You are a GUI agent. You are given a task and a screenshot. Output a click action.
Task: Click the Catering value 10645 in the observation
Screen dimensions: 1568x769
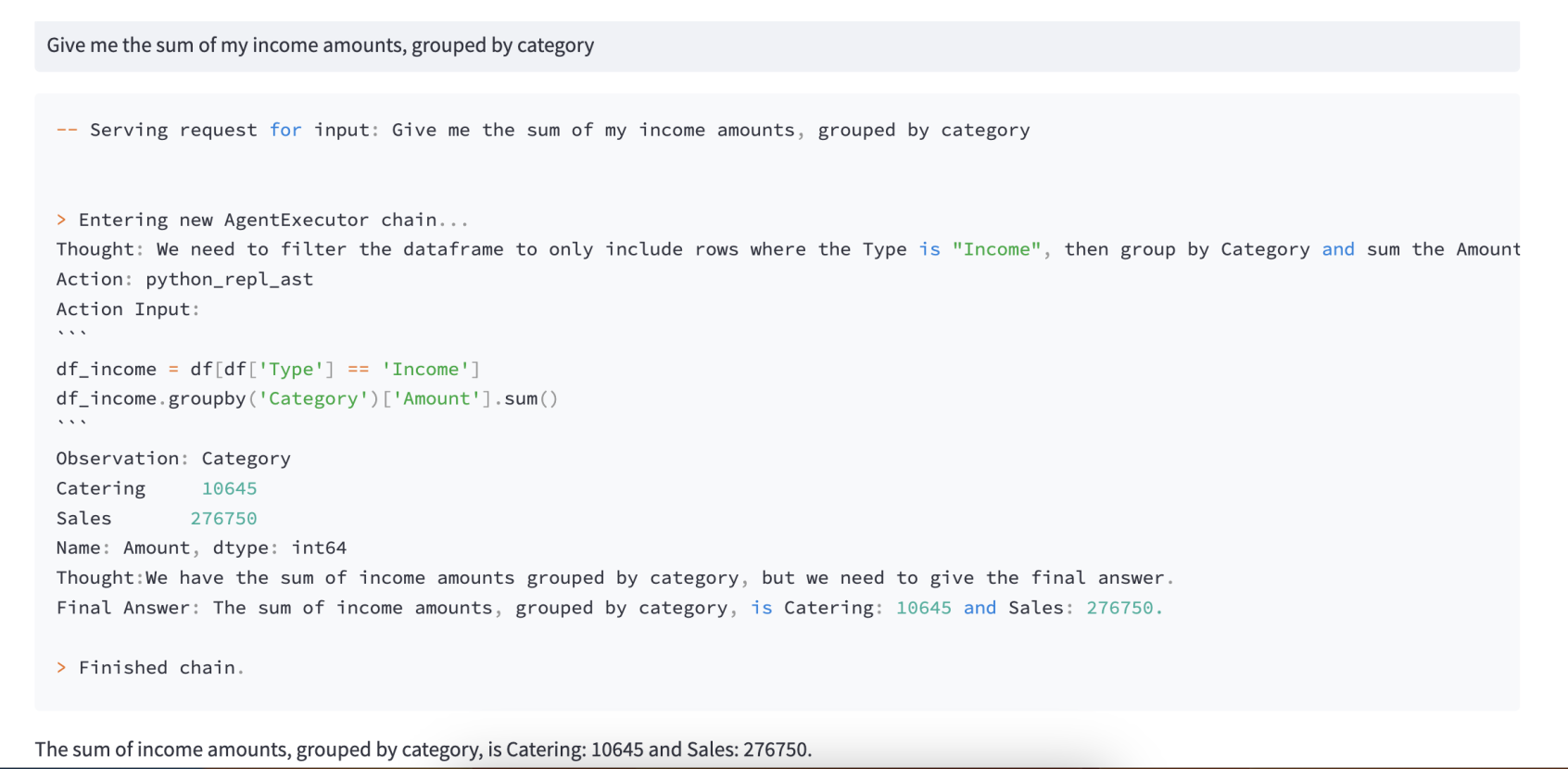(229, 489)
